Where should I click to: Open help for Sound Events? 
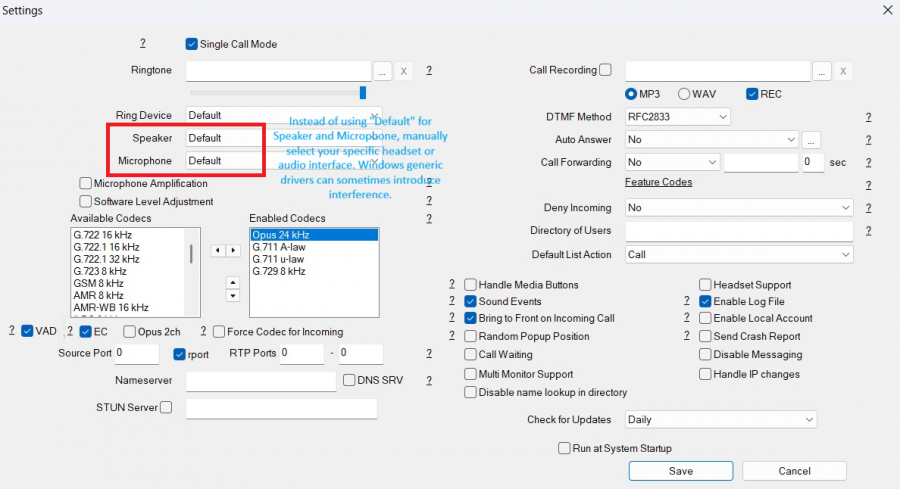(452, 301)
